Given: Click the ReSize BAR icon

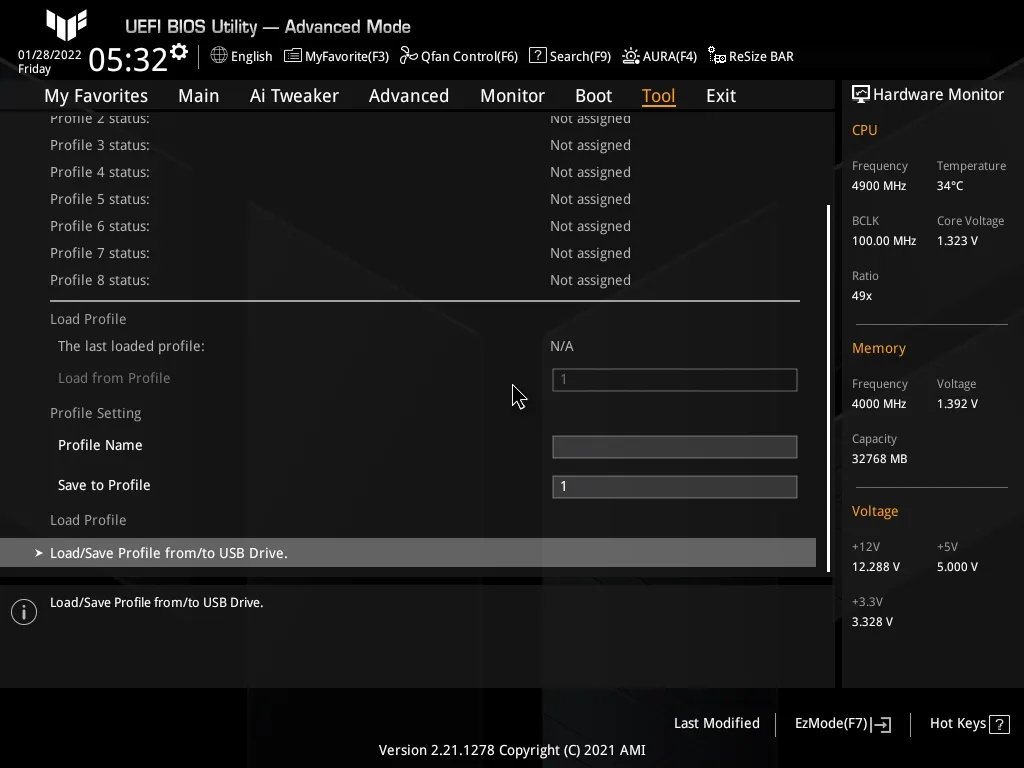Looking at the screenshot, I should click(x=716, y=56).
